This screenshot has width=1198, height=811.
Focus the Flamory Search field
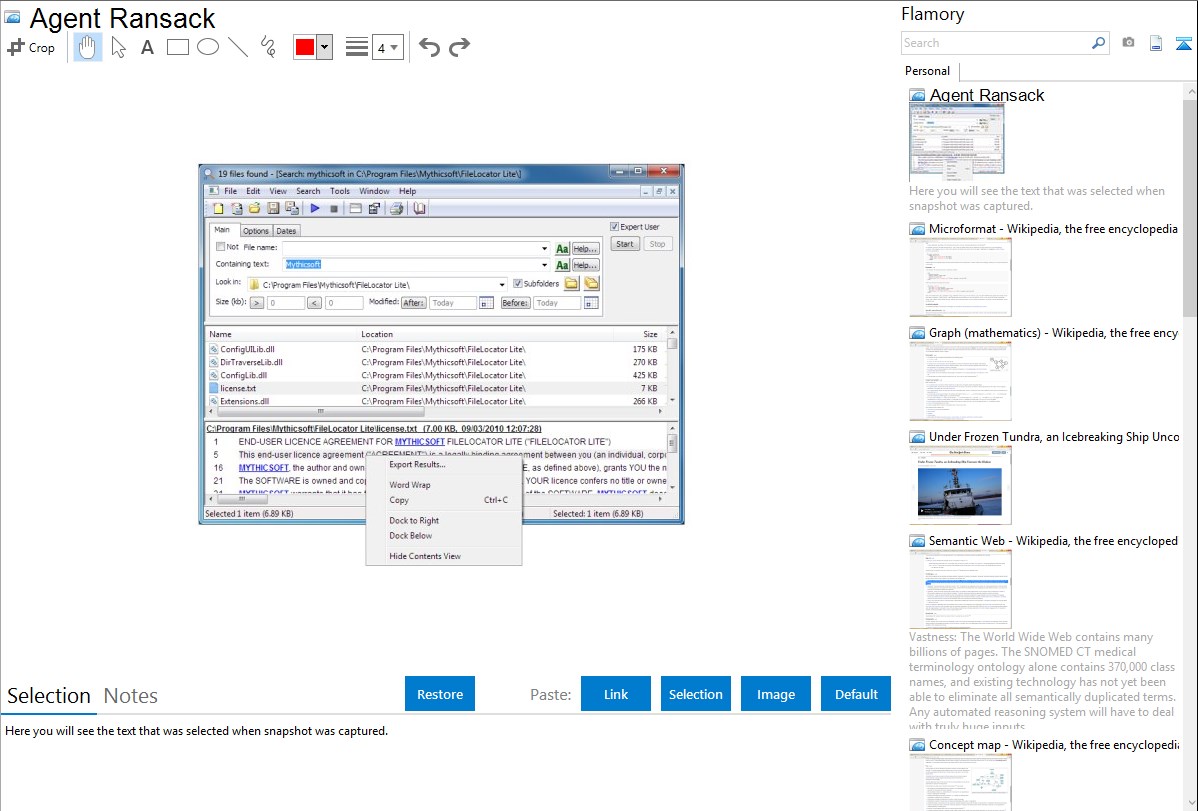click(x=996, y=43)
